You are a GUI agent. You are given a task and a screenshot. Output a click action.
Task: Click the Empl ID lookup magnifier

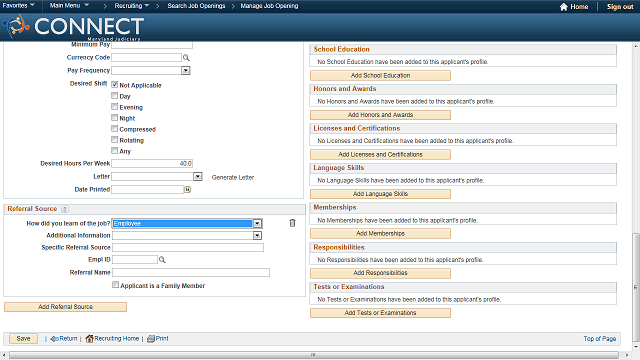[162, 260]
